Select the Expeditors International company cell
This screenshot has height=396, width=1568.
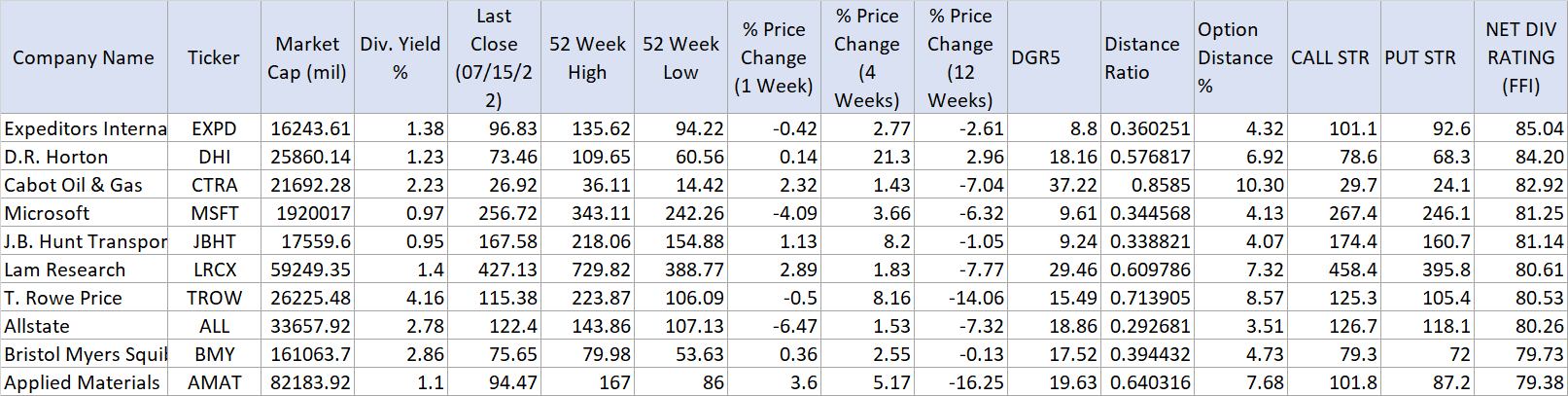click(x=85, y=128)
